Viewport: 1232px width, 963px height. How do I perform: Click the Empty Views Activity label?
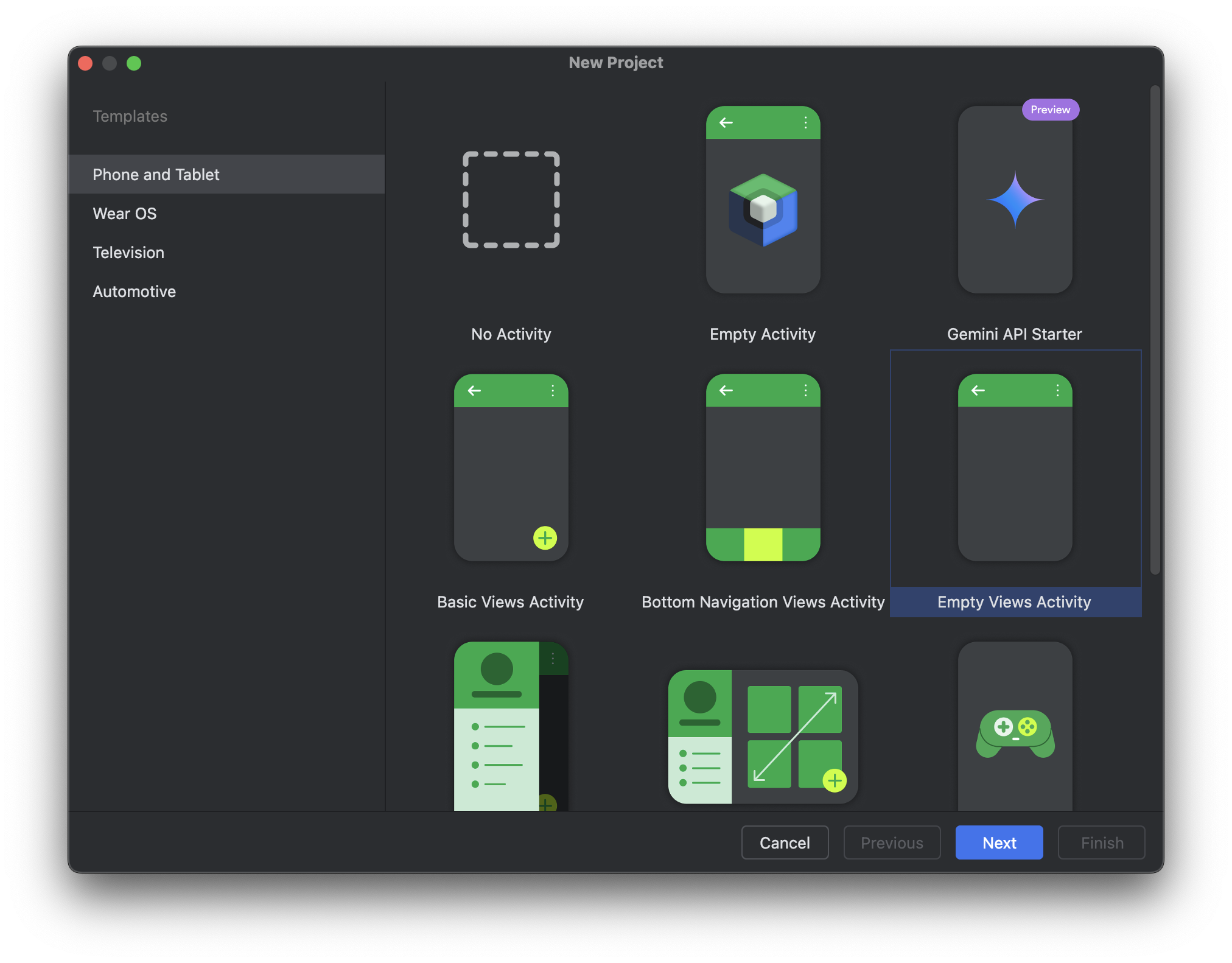1015,601
